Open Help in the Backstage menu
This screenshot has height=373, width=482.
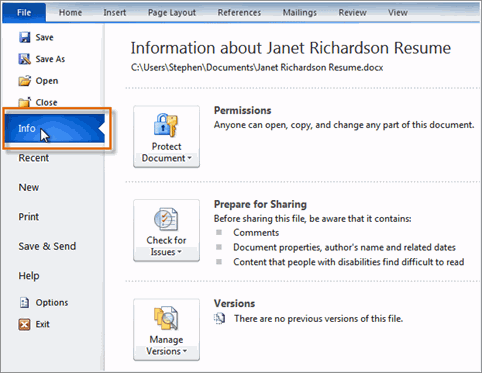pos(29,276)
